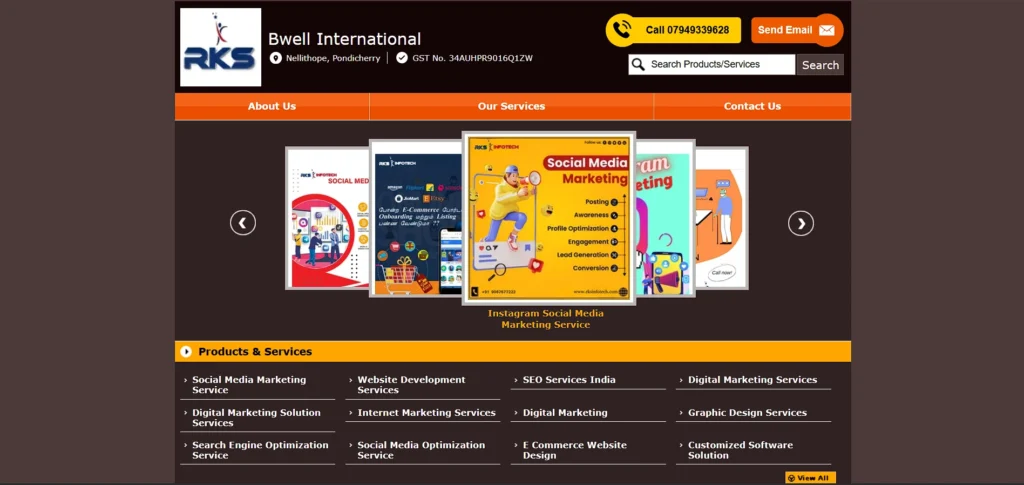The image size is (1024, 485).
Task: Show previous carousel slide with left arrow
Action: (x=243, y=223)
